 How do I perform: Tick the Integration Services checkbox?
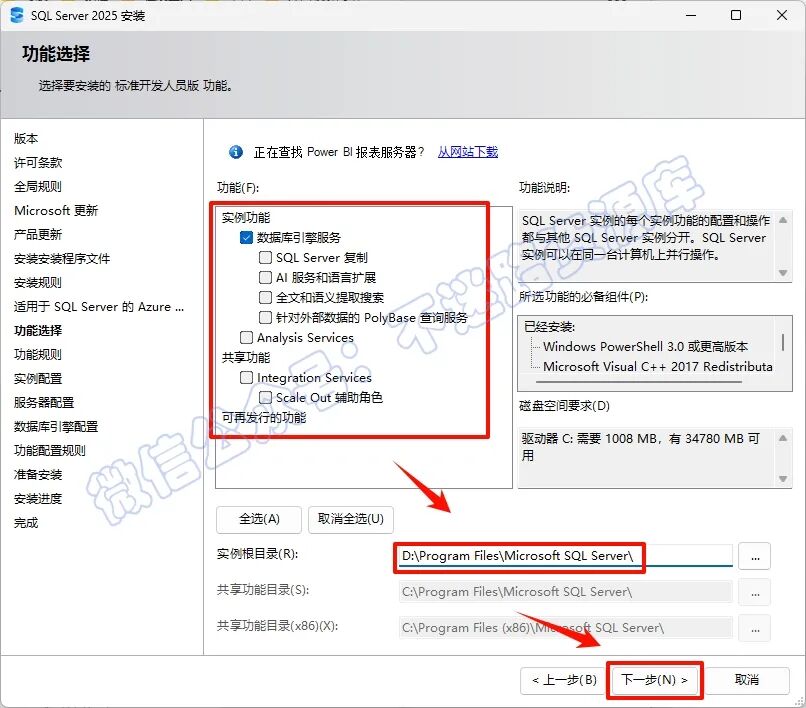tap(246, 377)
